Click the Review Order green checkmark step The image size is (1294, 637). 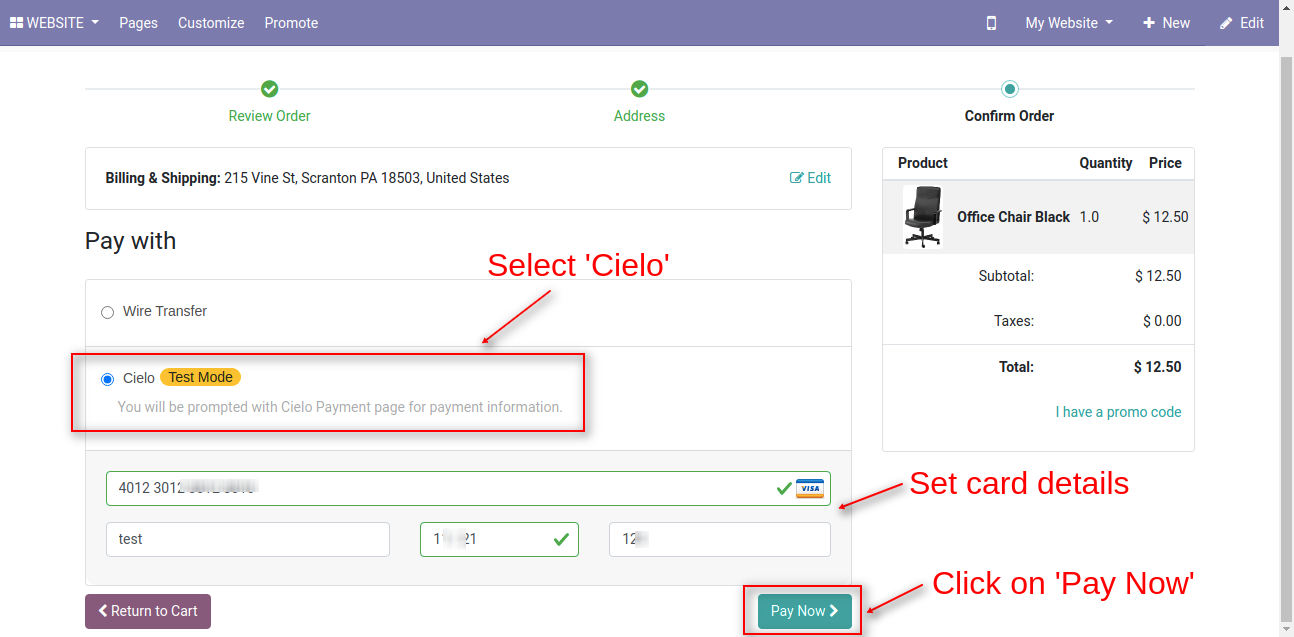coord(270,89)
